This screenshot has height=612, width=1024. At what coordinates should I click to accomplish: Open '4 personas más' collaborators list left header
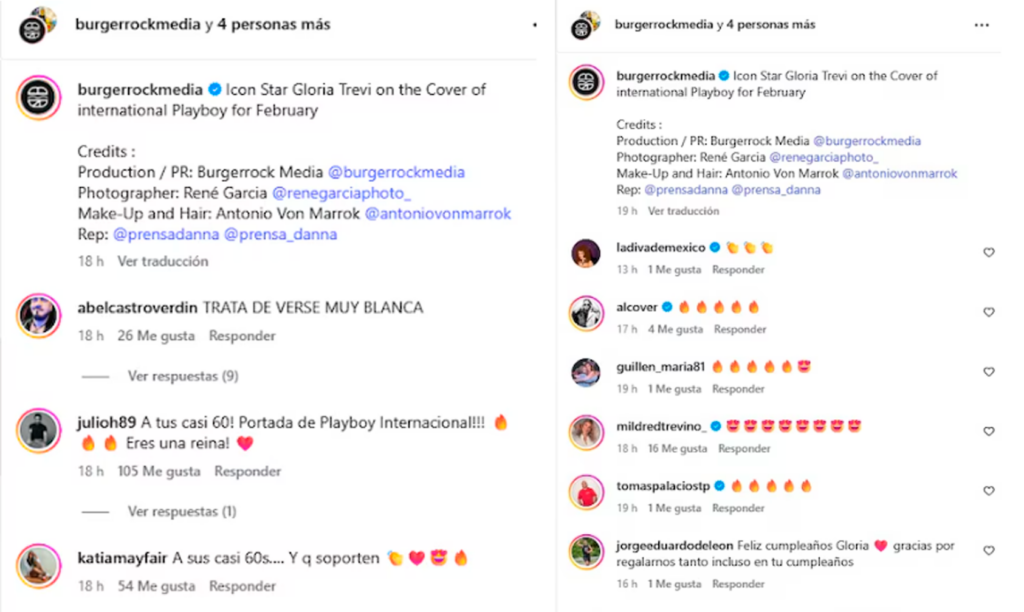(x=274, y=24)
